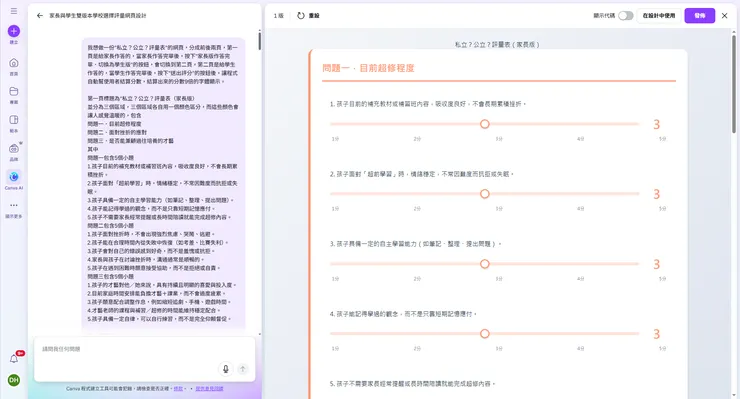Click question 2 text about 超前學習

pyautogui.click(x=421, y=174)
